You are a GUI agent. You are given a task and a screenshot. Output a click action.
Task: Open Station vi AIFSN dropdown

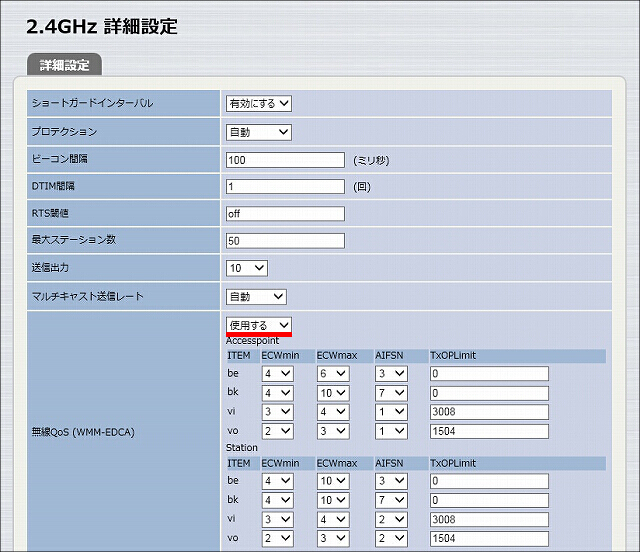391,520
